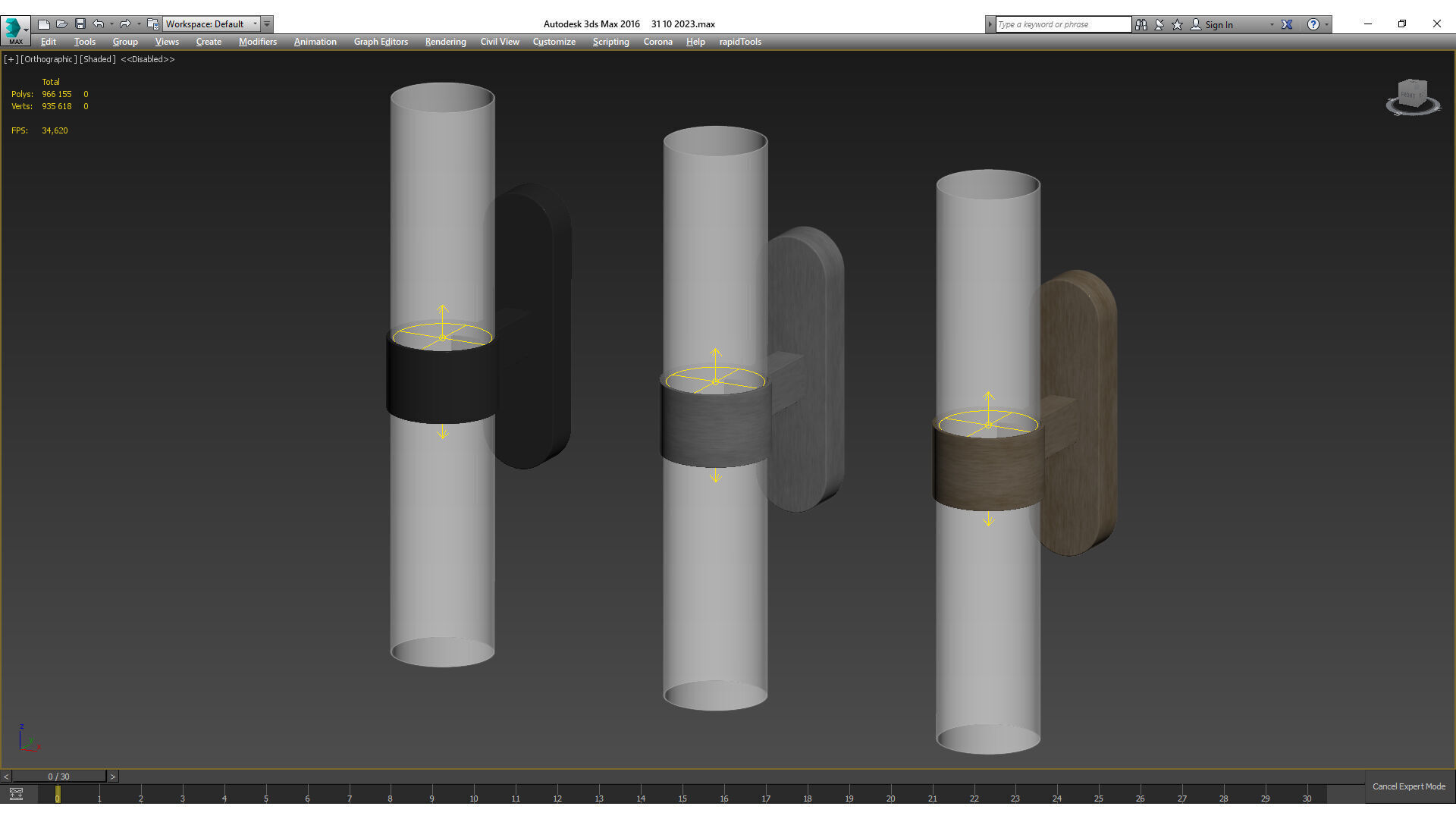Image resolution: width=1456 pixels, height=819 pixels.
Task: Open the Modifiers menu
Action: (x=257, y=42)
